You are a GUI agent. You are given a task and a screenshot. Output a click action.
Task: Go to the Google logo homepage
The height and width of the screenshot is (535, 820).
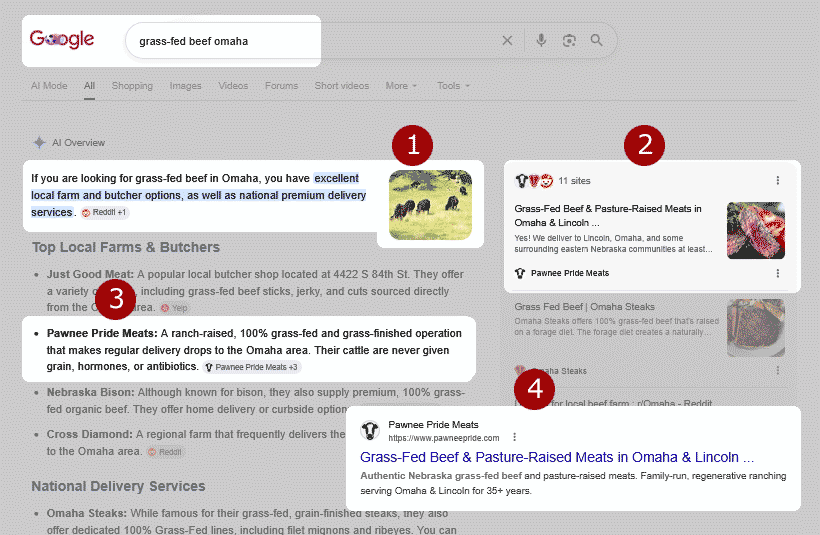click(62, 39)
